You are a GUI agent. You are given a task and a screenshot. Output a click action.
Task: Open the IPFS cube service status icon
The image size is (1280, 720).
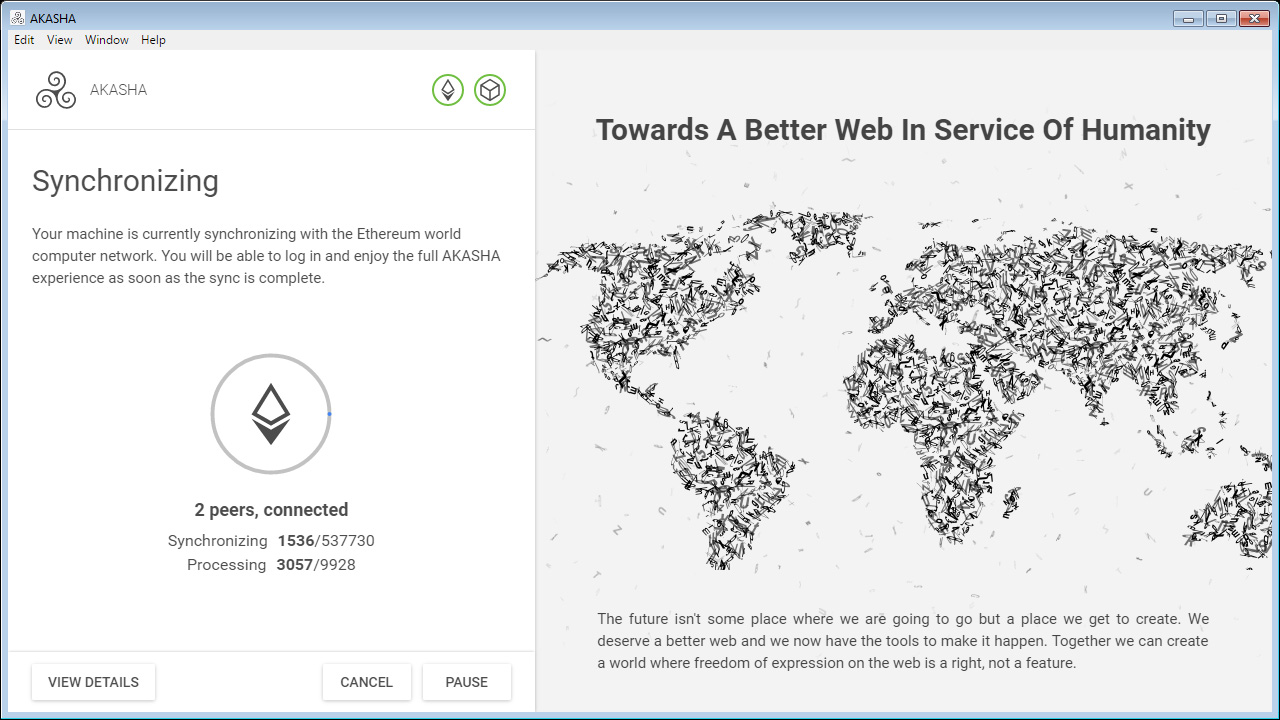click(x=490, y=90)
